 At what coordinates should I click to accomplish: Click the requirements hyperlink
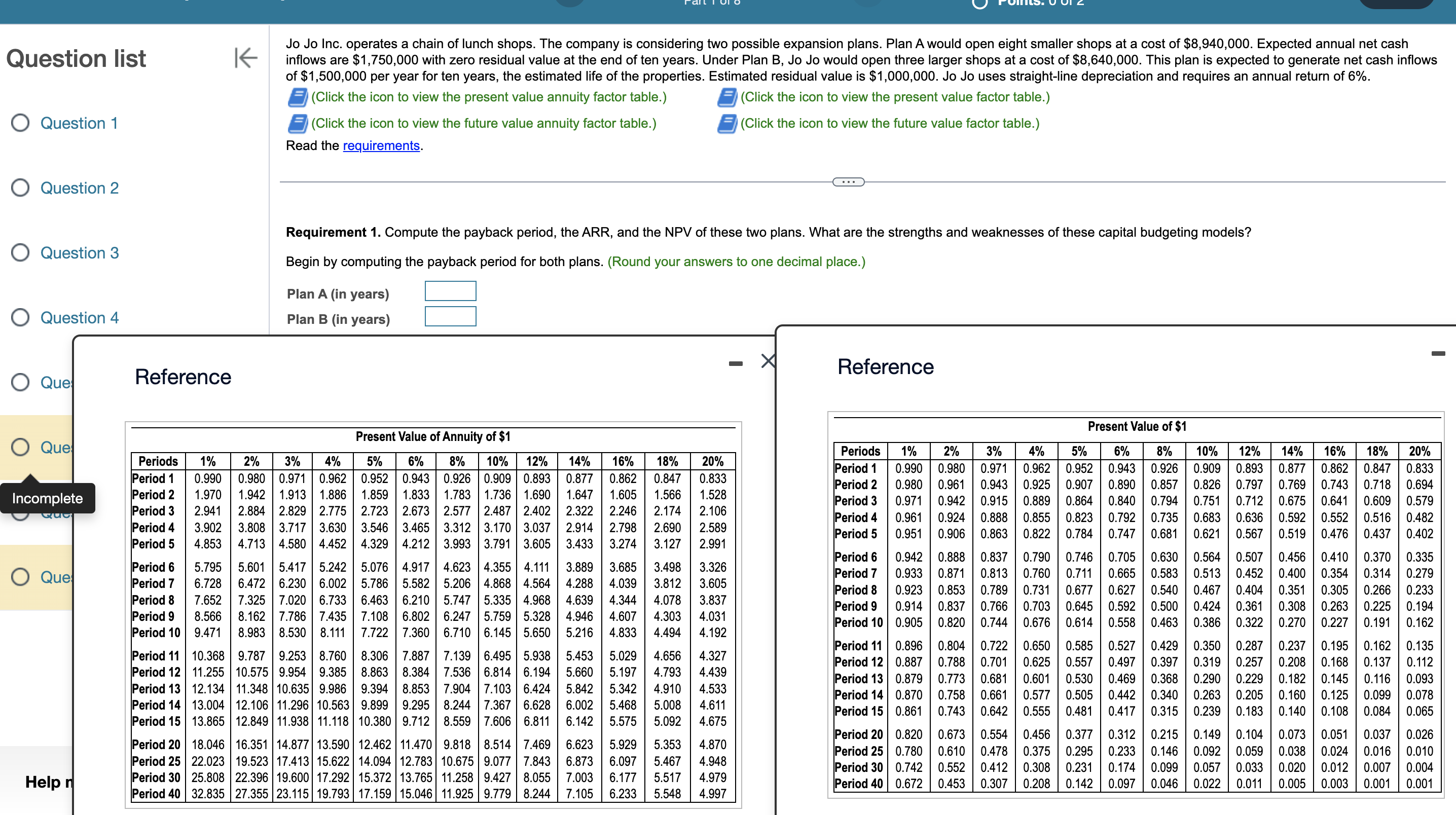tap(381, 146)
